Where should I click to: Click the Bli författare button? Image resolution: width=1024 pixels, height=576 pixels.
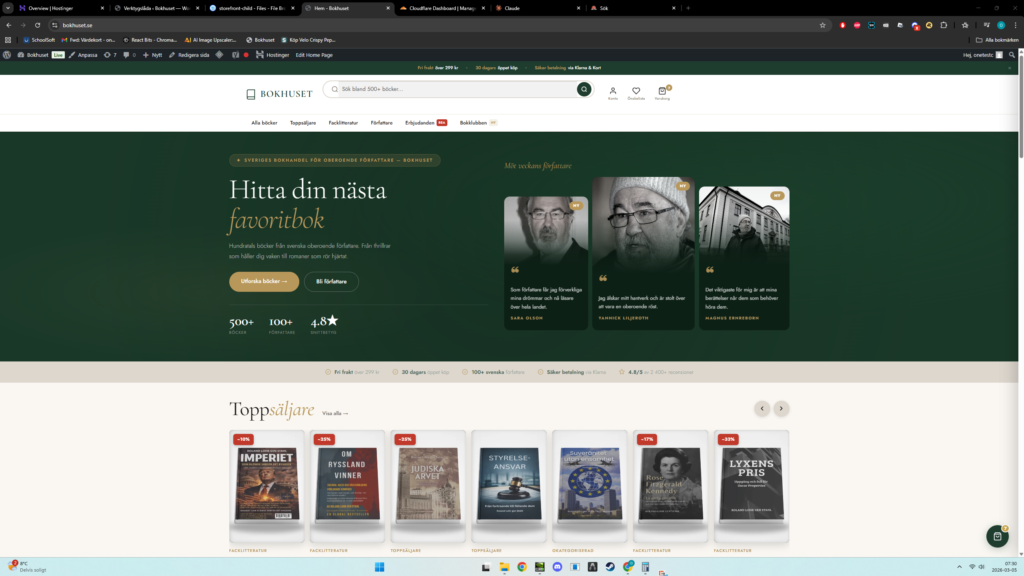(x=331, y=281)
